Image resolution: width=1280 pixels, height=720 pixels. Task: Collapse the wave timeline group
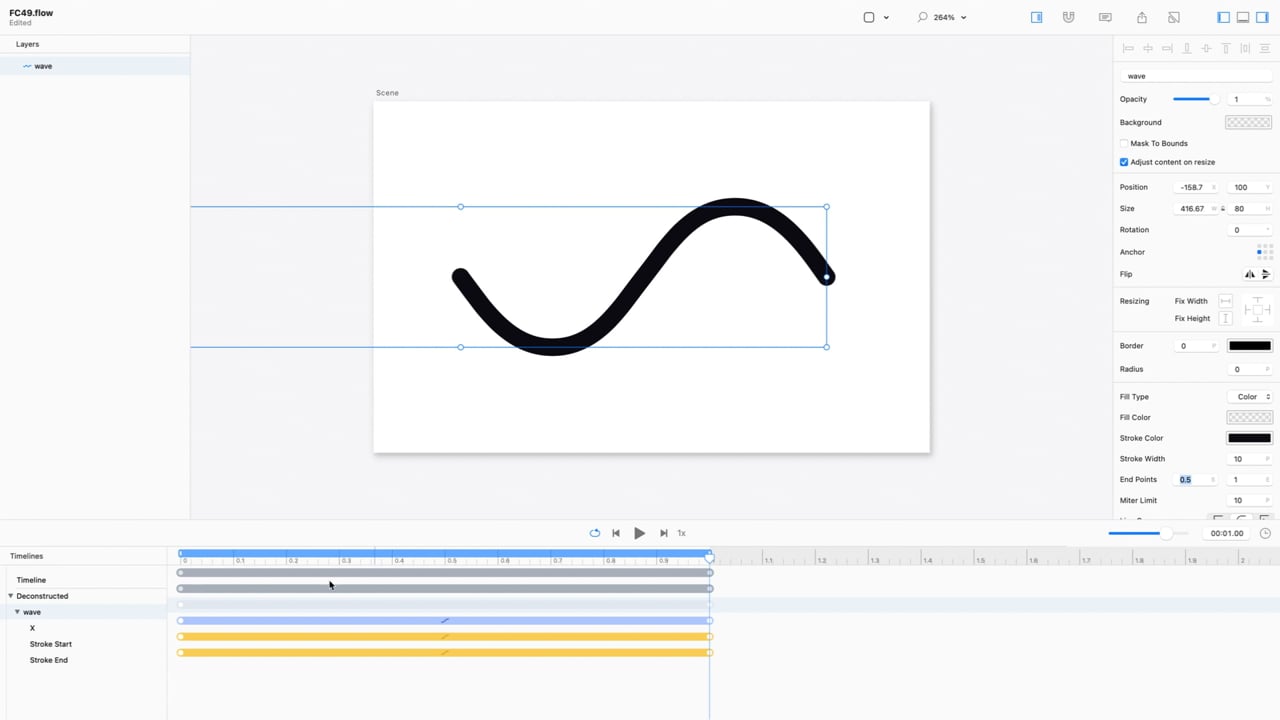click(x=17, y=612)
